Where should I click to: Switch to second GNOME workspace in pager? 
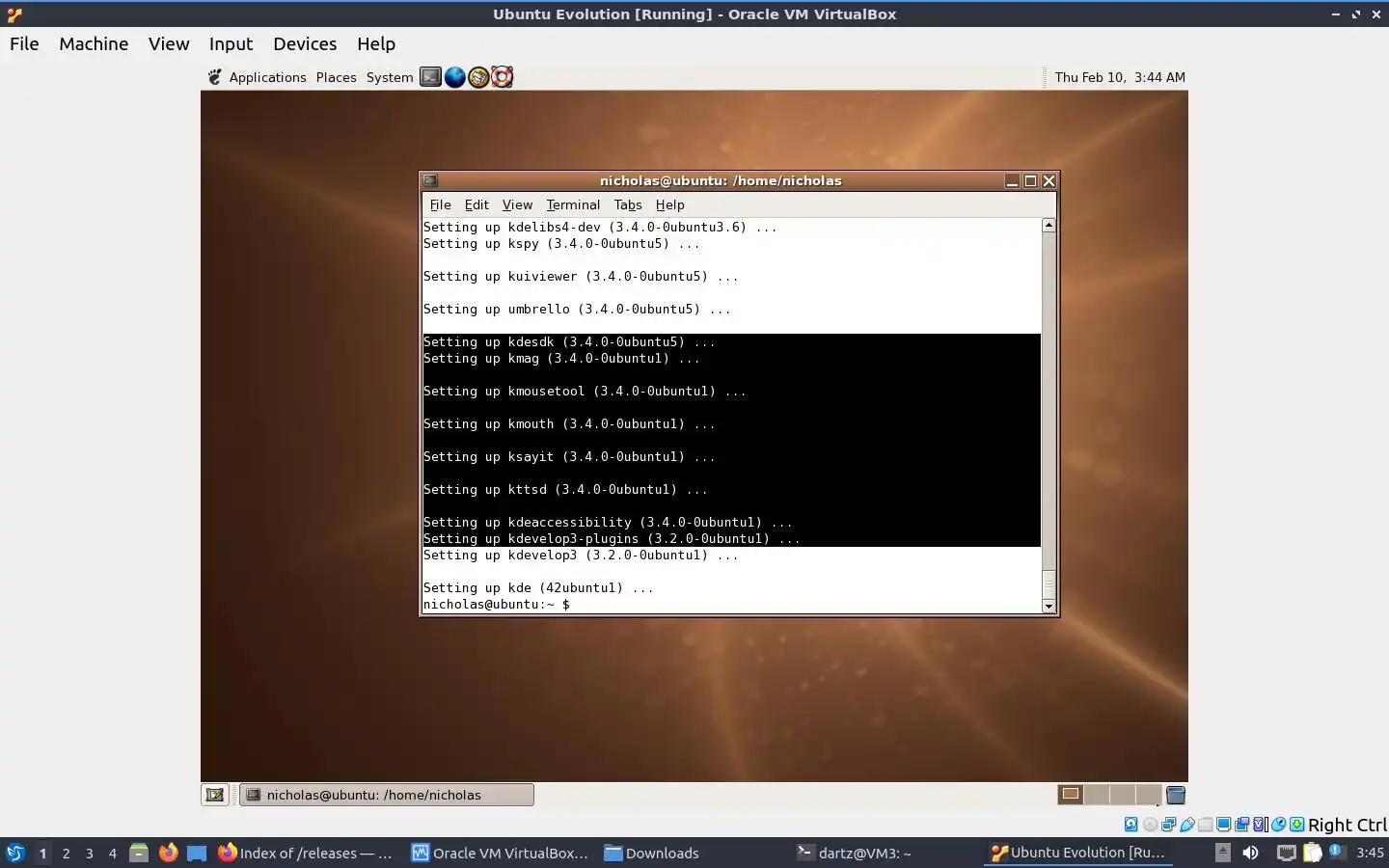click(x=1097, y=795)
